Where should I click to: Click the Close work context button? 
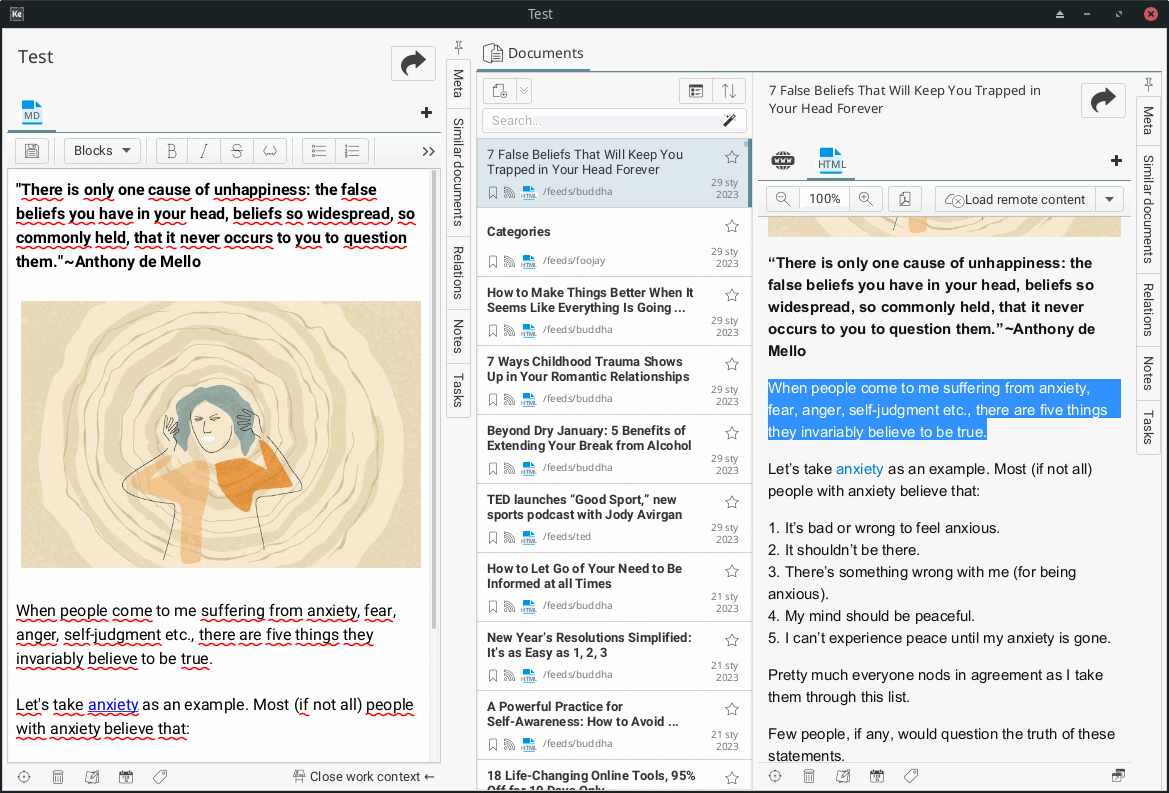pos(364,776)
